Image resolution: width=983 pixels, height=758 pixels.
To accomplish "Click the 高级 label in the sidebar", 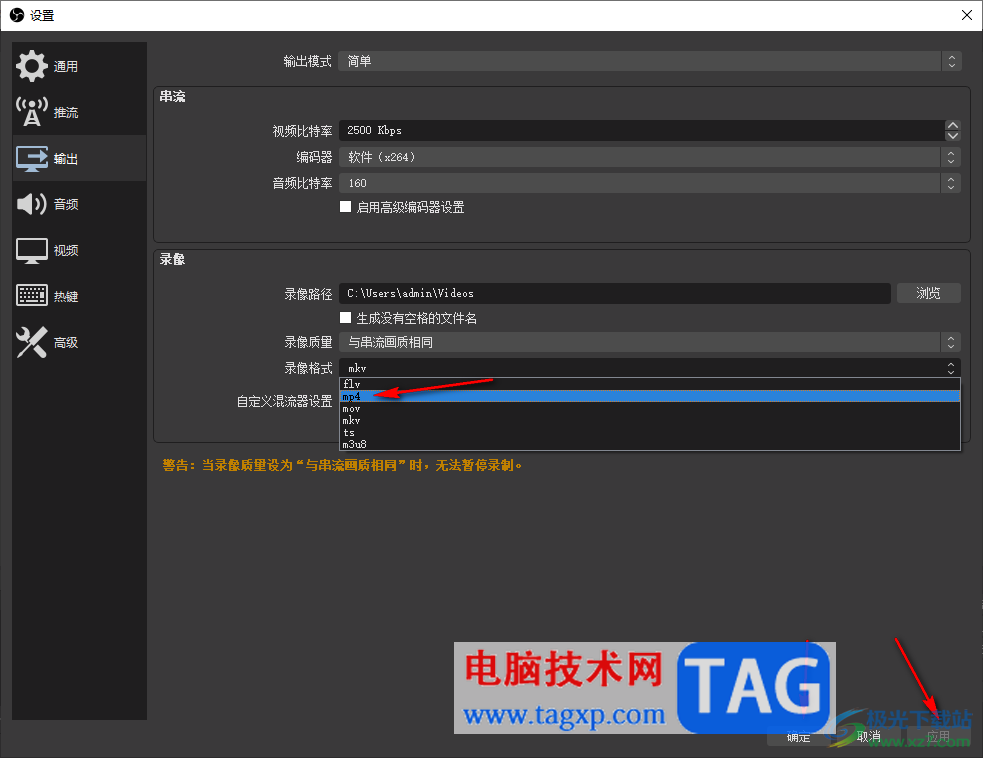I will click(66, 342).
